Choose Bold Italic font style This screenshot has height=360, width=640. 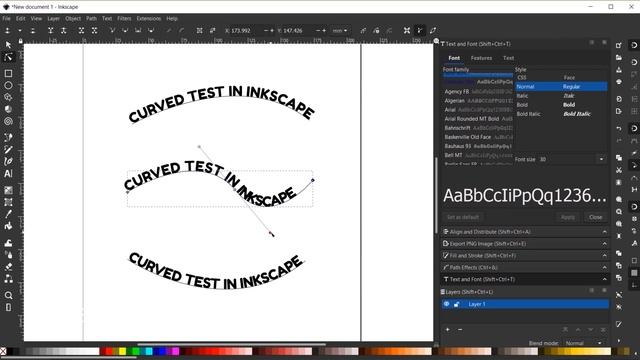pyautogui.click(x=561, y=114)
